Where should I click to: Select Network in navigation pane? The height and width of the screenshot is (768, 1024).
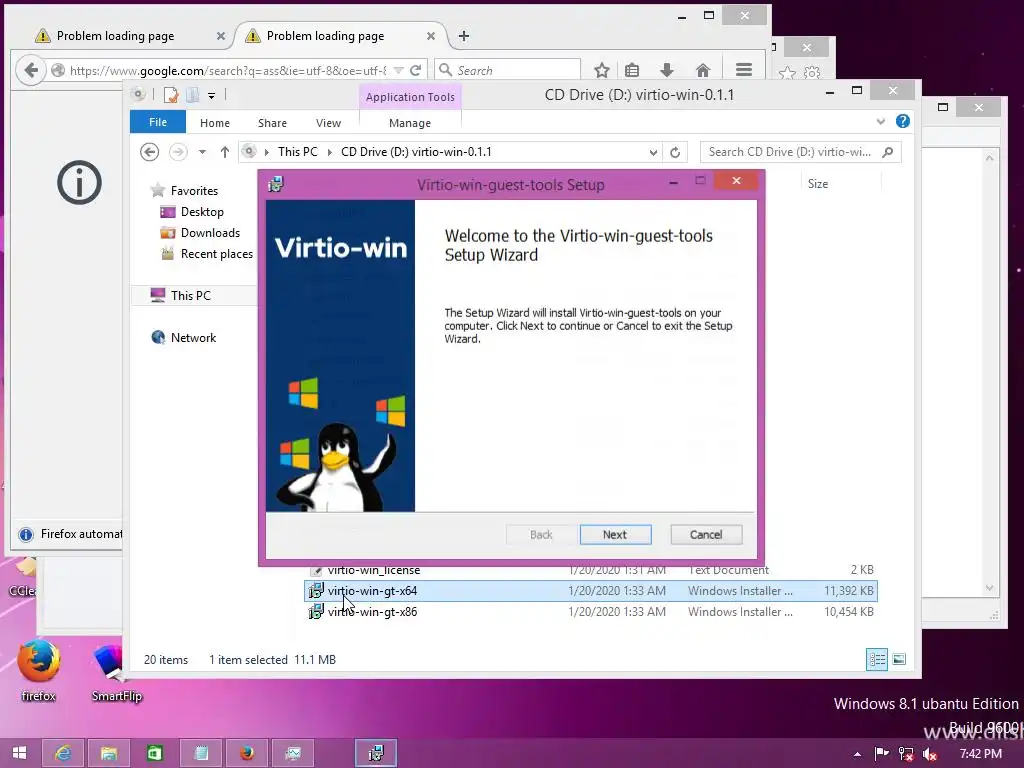(x=193, y=338)
